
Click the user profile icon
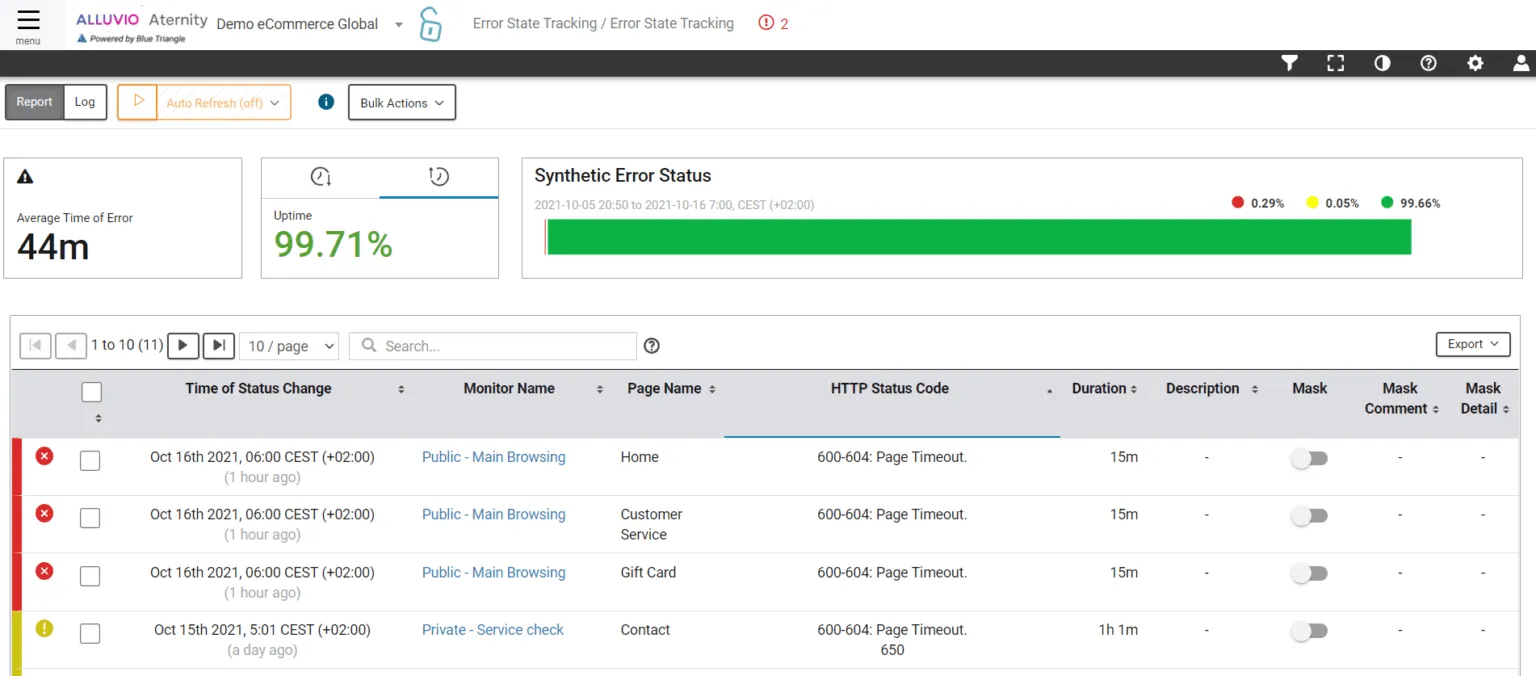1521,63
